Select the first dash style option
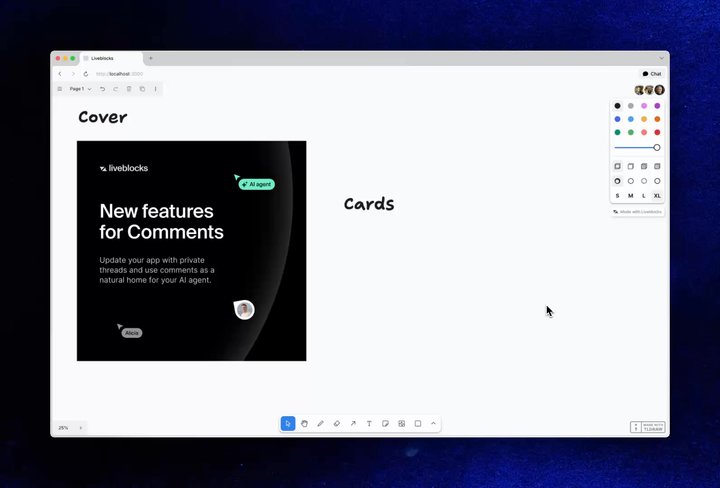This screenshot has width=720, height=488. [618, 181]
